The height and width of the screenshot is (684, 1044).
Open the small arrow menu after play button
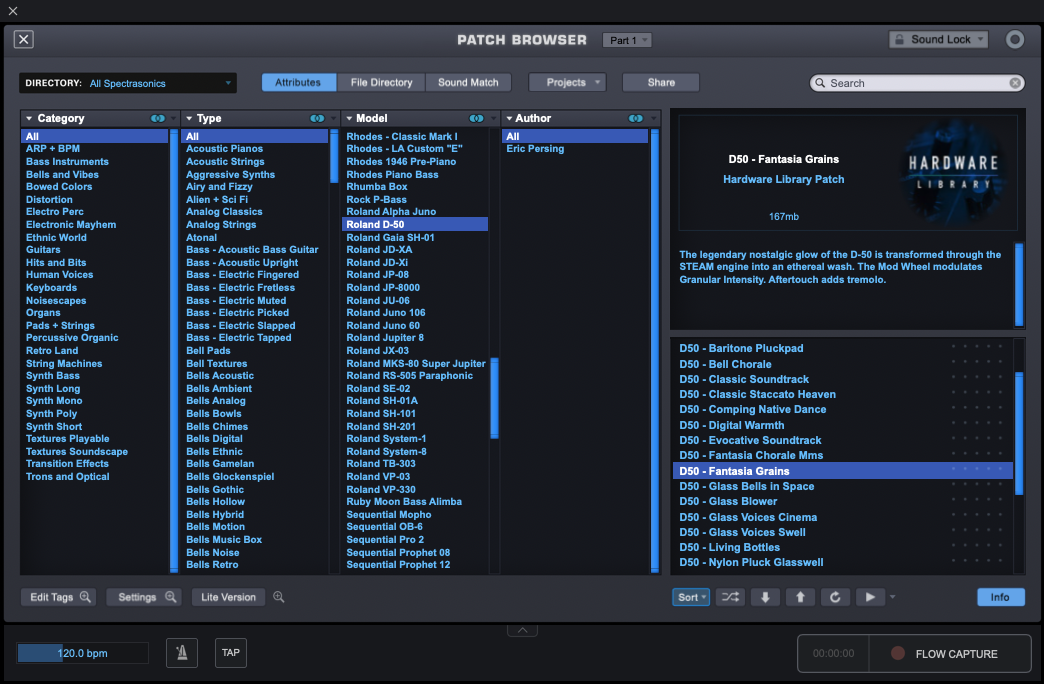pyautogui.click(x=892, y=597)
